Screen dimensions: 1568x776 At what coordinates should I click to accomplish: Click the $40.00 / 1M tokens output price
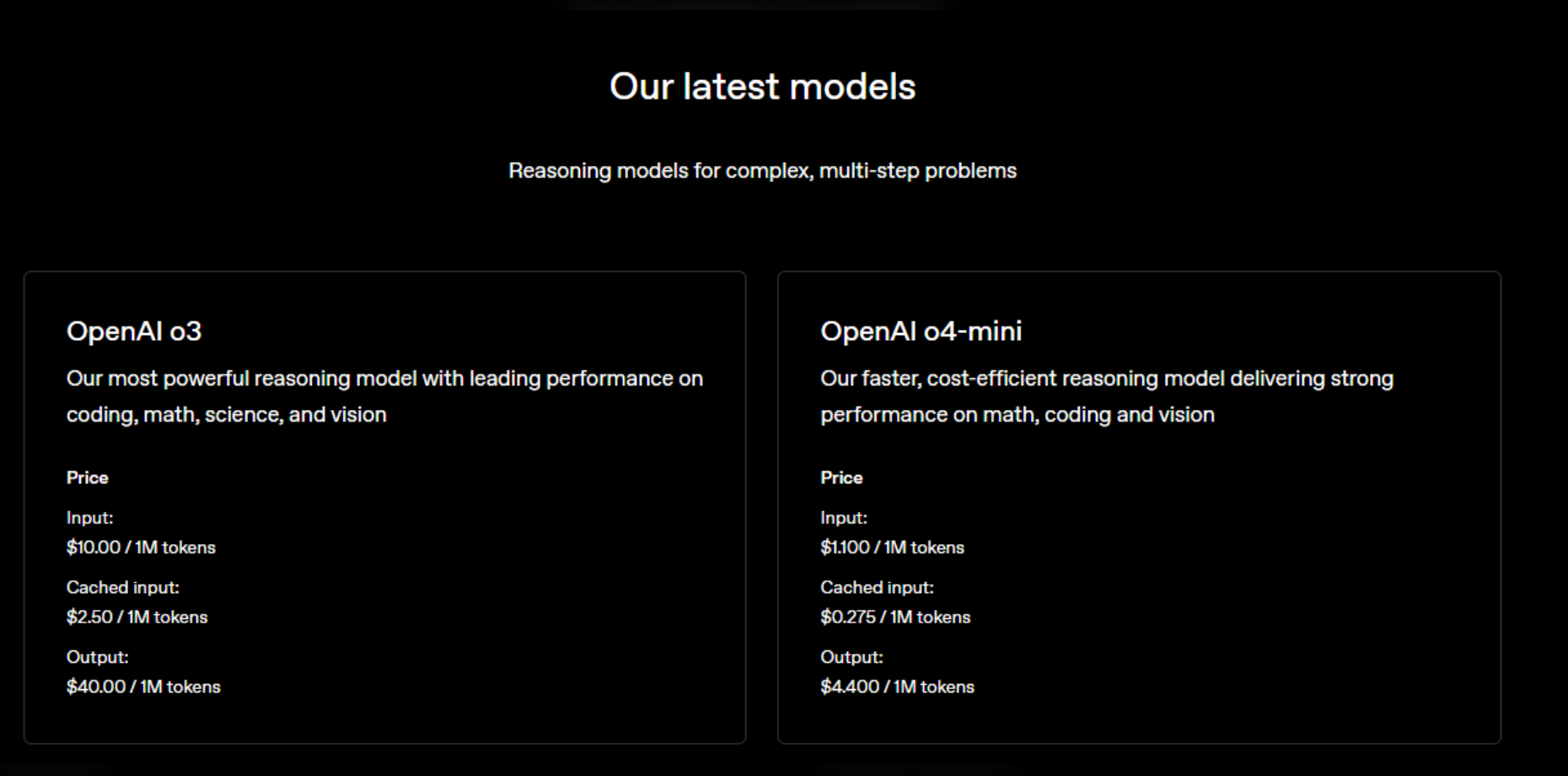pyautogui.click(x=143, y=687)
